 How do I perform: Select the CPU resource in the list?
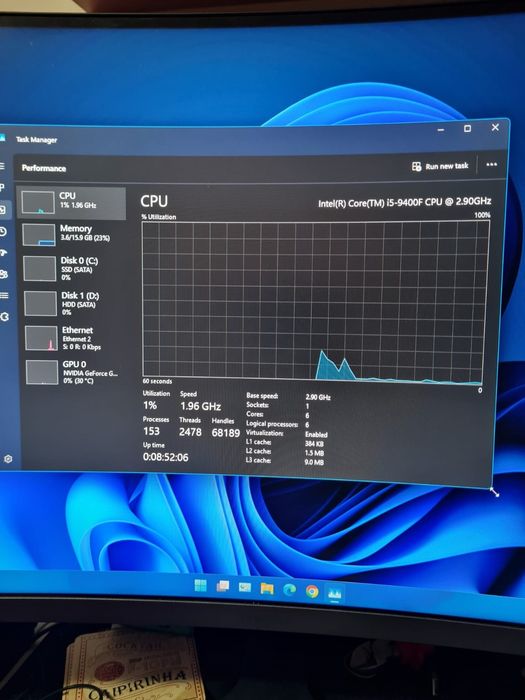click(x=71, y=202)
